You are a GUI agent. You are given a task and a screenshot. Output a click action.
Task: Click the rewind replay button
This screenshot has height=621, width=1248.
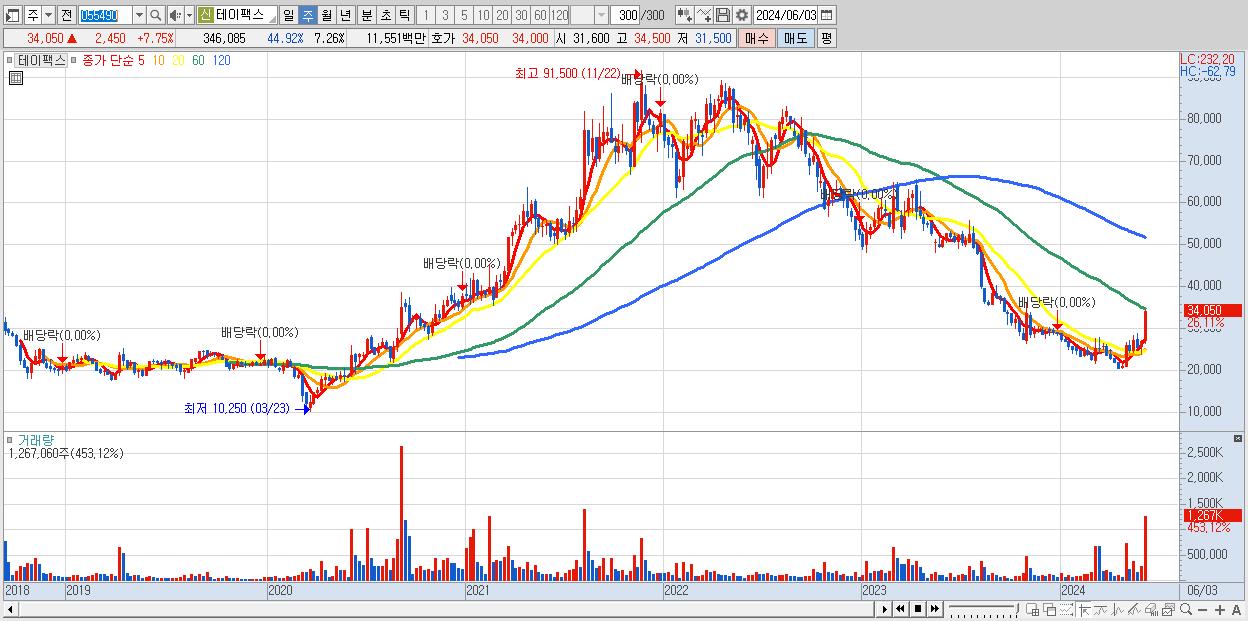900,609
